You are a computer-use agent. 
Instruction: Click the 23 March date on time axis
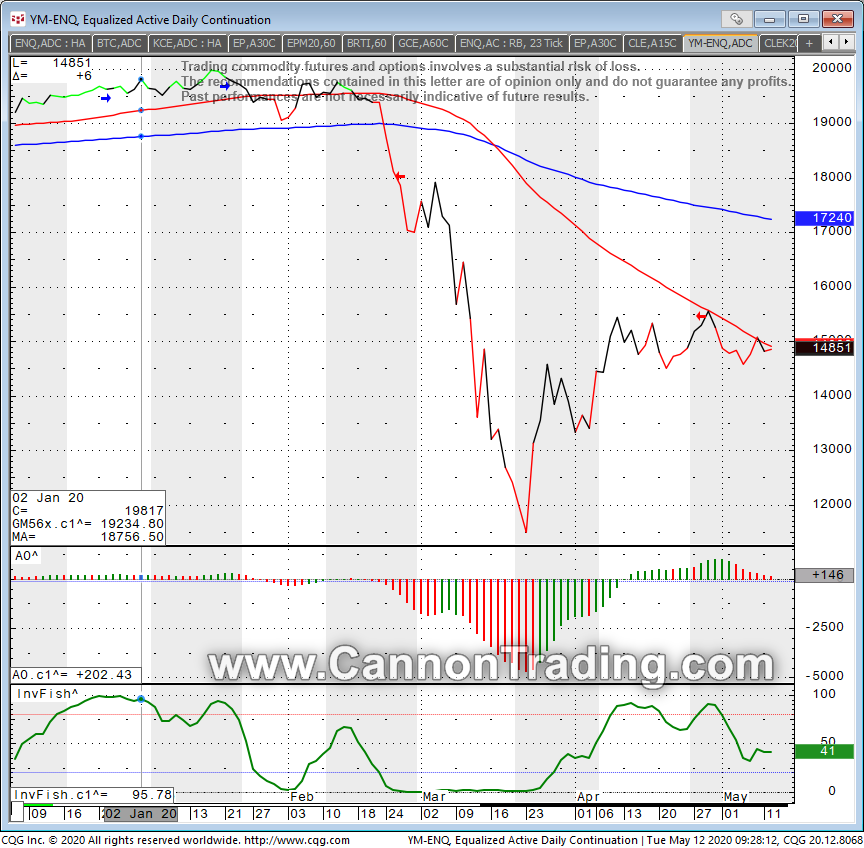pos(536,814)
